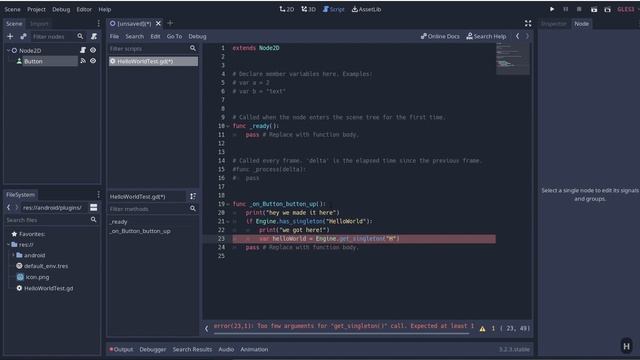The width and height of the screenshot is (640, 360).
Task: Collapse the res:// folder
Action: 8,244
